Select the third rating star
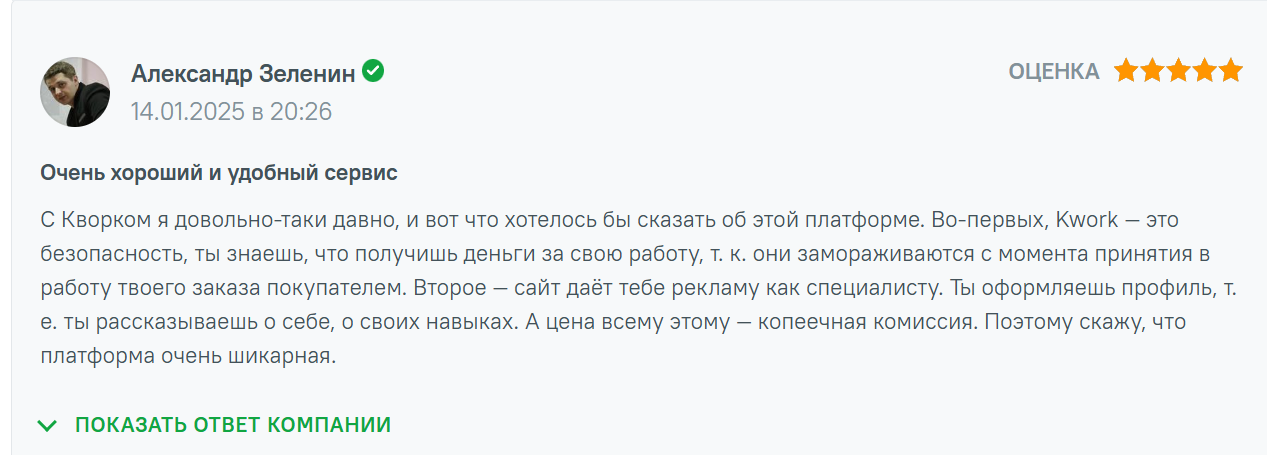Image resolution: width=1267 pixels, height=455 pixels. coord(1179,71)
